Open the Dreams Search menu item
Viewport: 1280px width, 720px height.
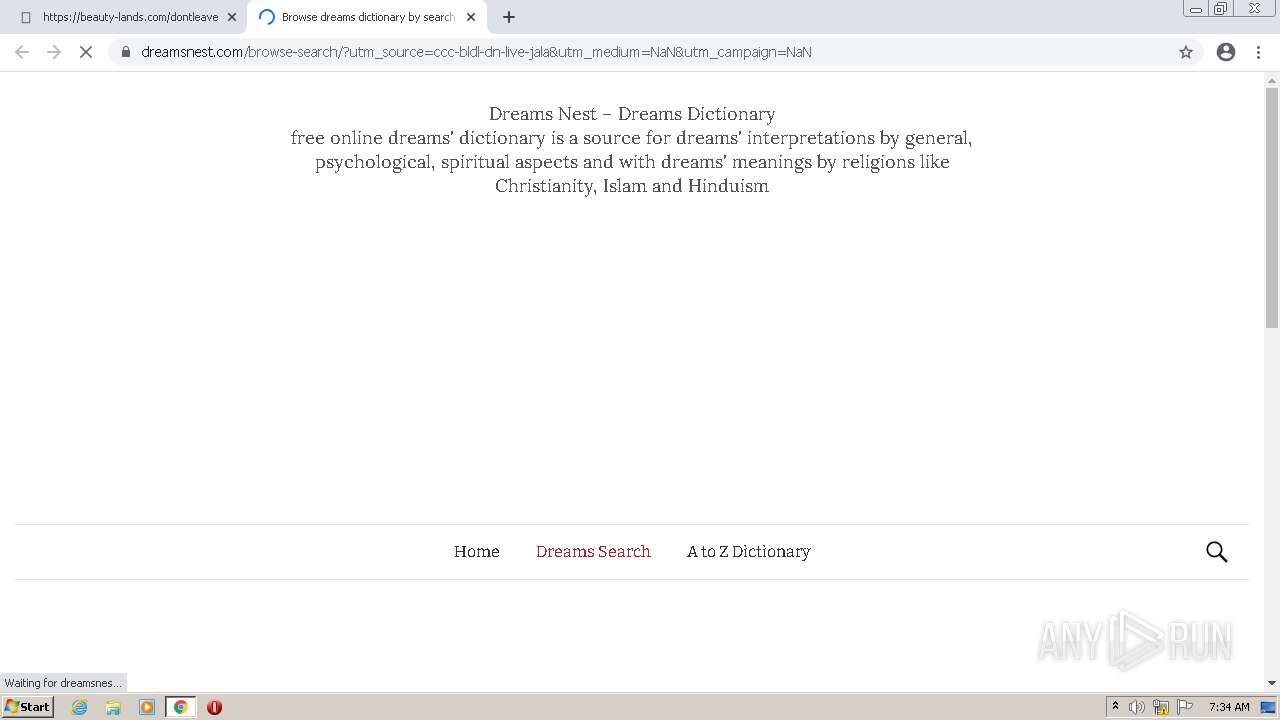pyautogui.click(x=593, y=552)
